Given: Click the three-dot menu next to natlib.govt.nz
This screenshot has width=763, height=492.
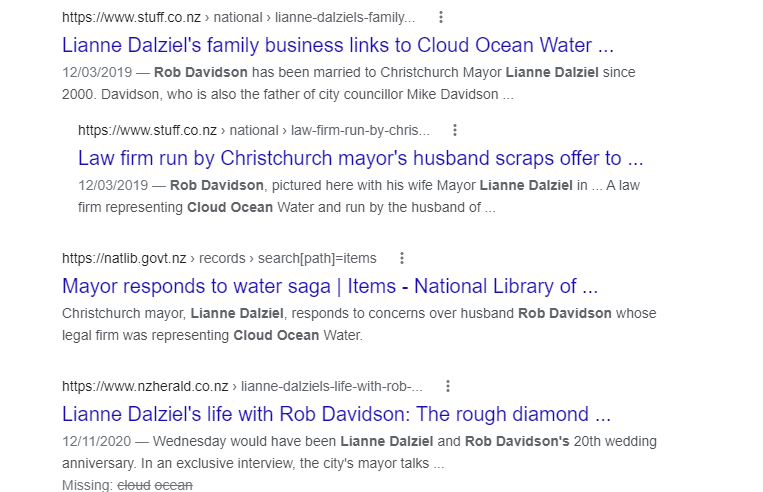Looking at the screenshot, I should (x=402, y=258).
